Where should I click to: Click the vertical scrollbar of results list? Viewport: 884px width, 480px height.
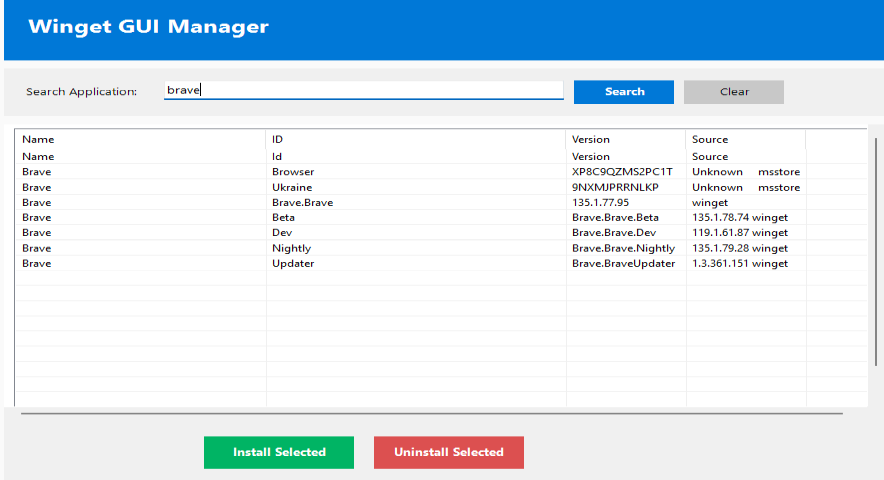point(876,252)
